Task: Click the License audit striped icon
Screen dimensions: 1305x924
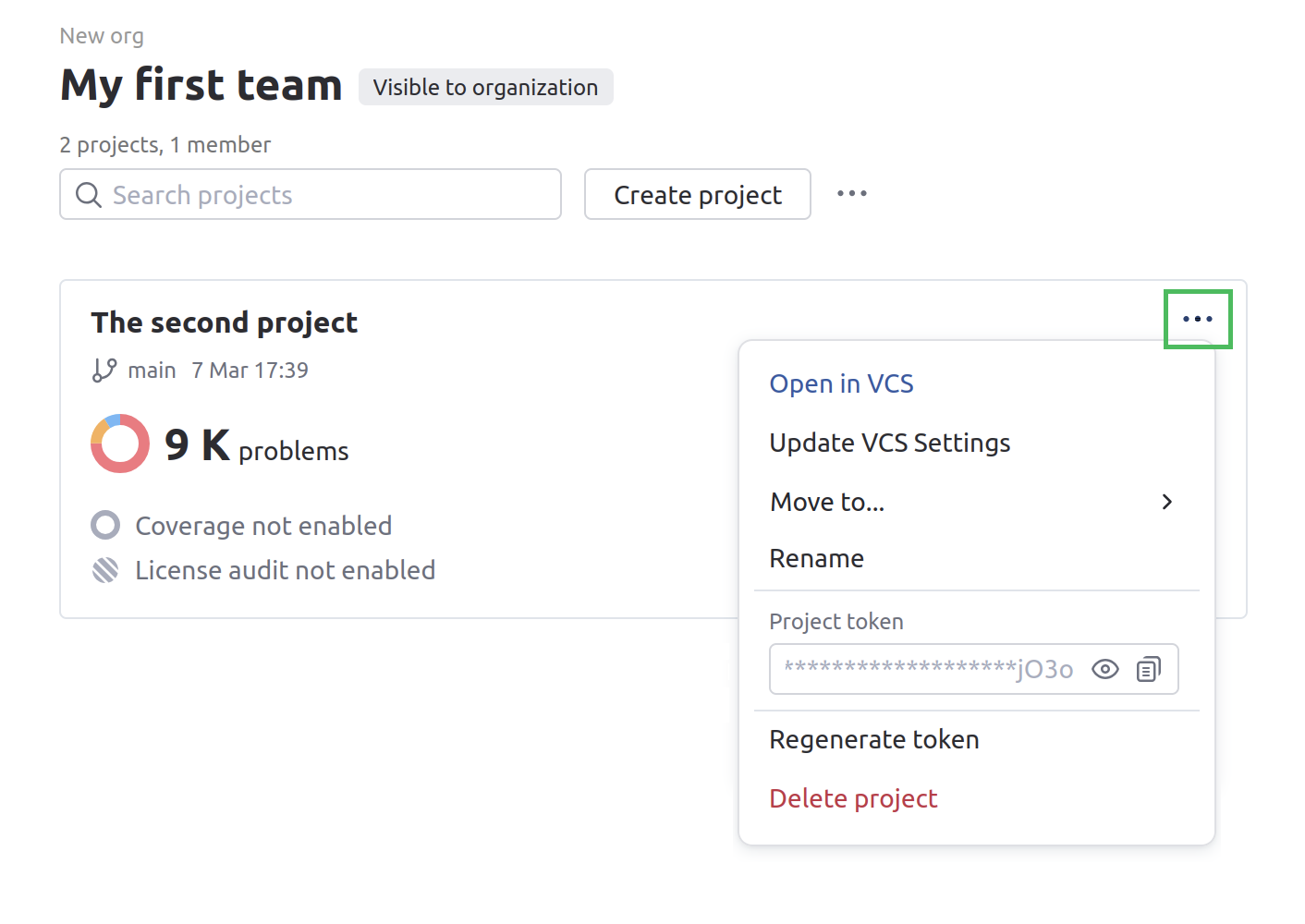Action: tap(105, 569)
